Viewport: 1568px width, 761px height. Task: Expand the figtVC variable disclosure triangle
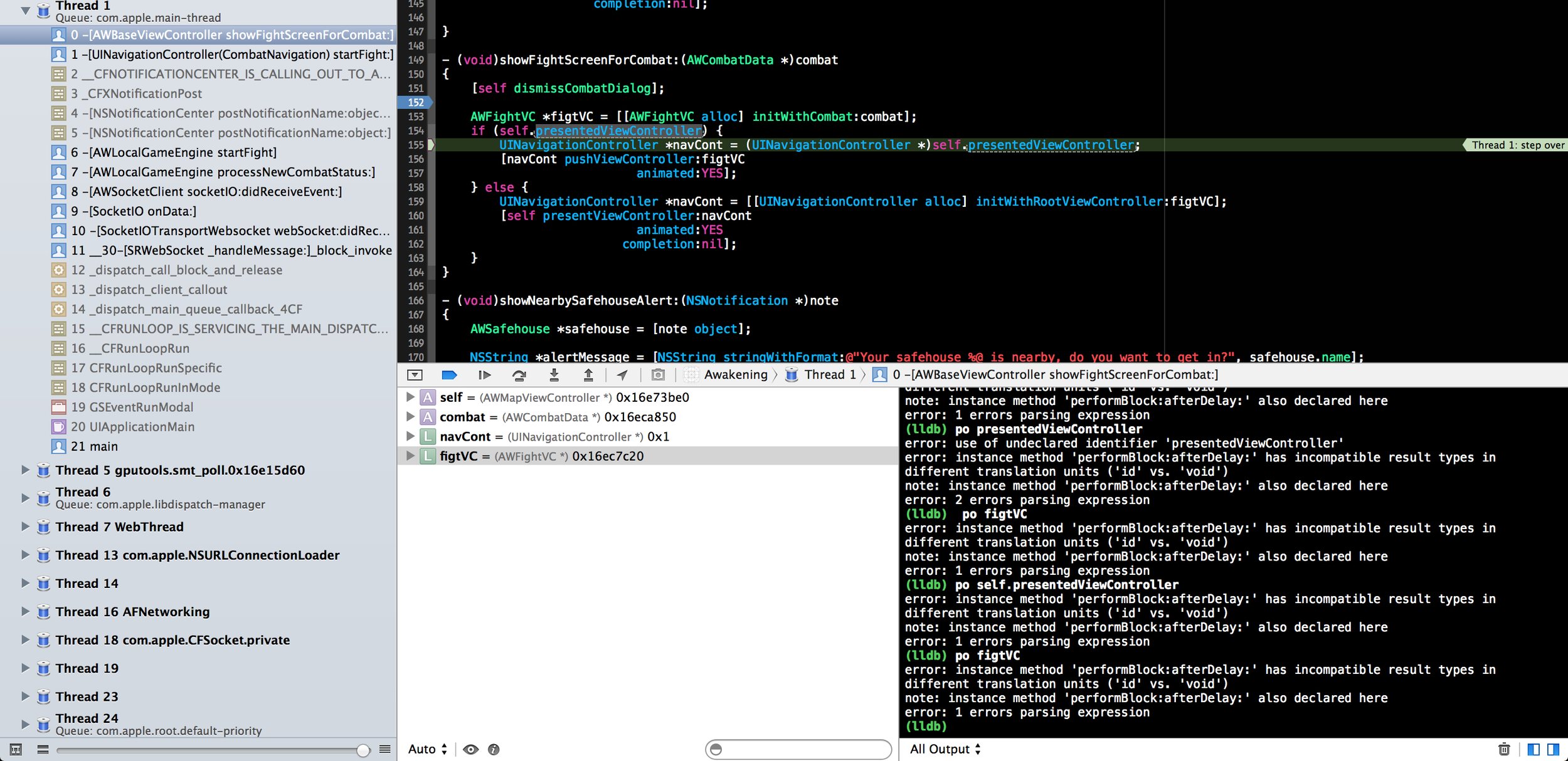pyautogui.click(x=411, y=456)
